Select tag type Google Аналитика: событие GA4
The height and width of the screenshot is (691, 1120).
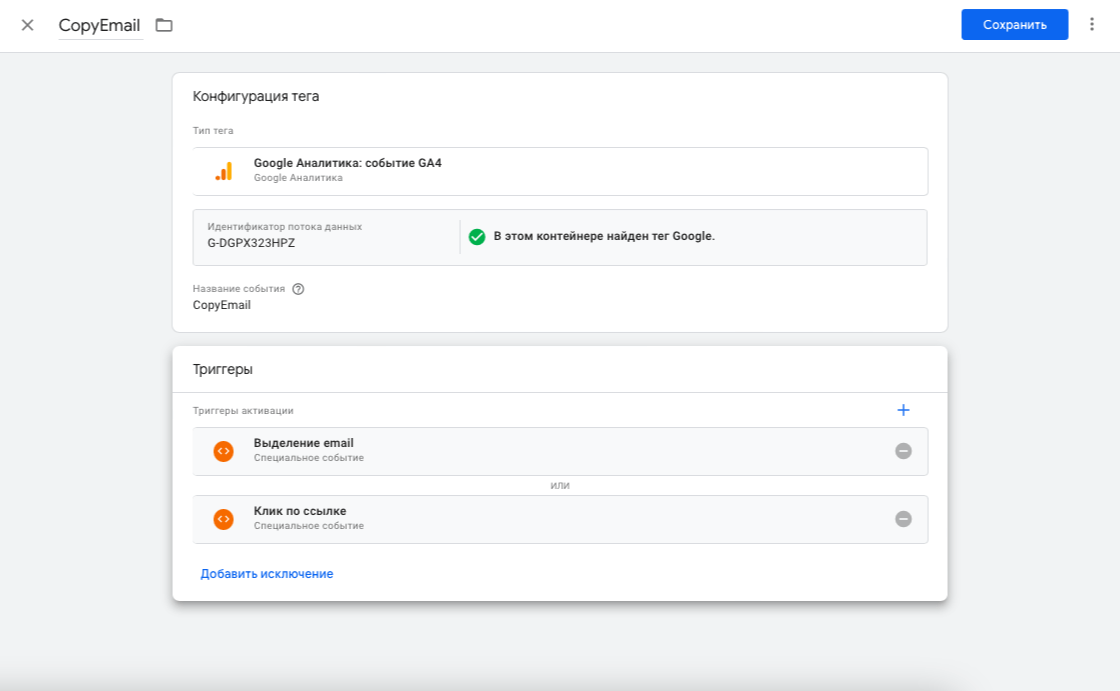(560, 171)
